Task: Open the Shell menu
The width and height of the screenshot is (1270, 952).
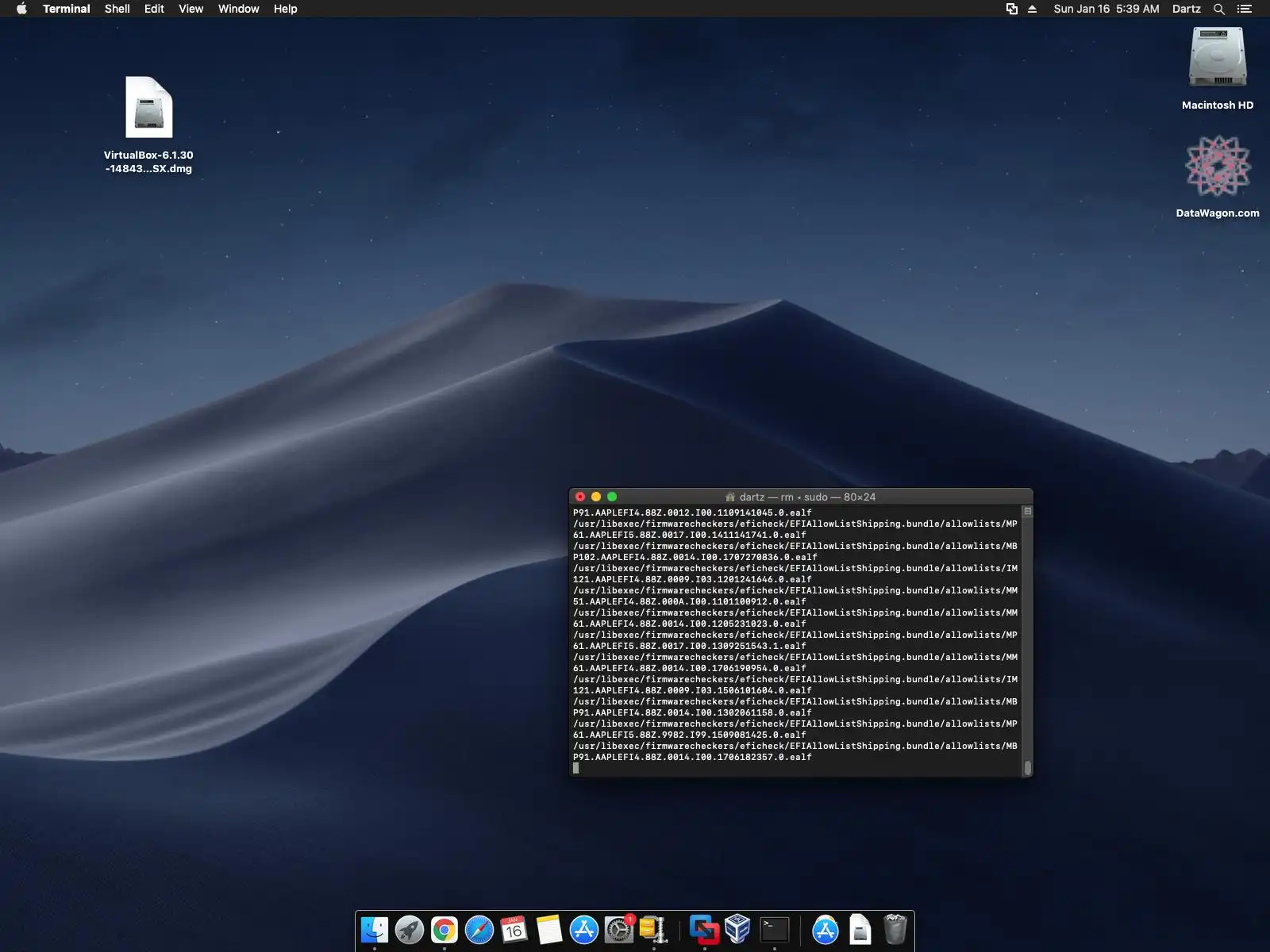Action: point(117,9)
